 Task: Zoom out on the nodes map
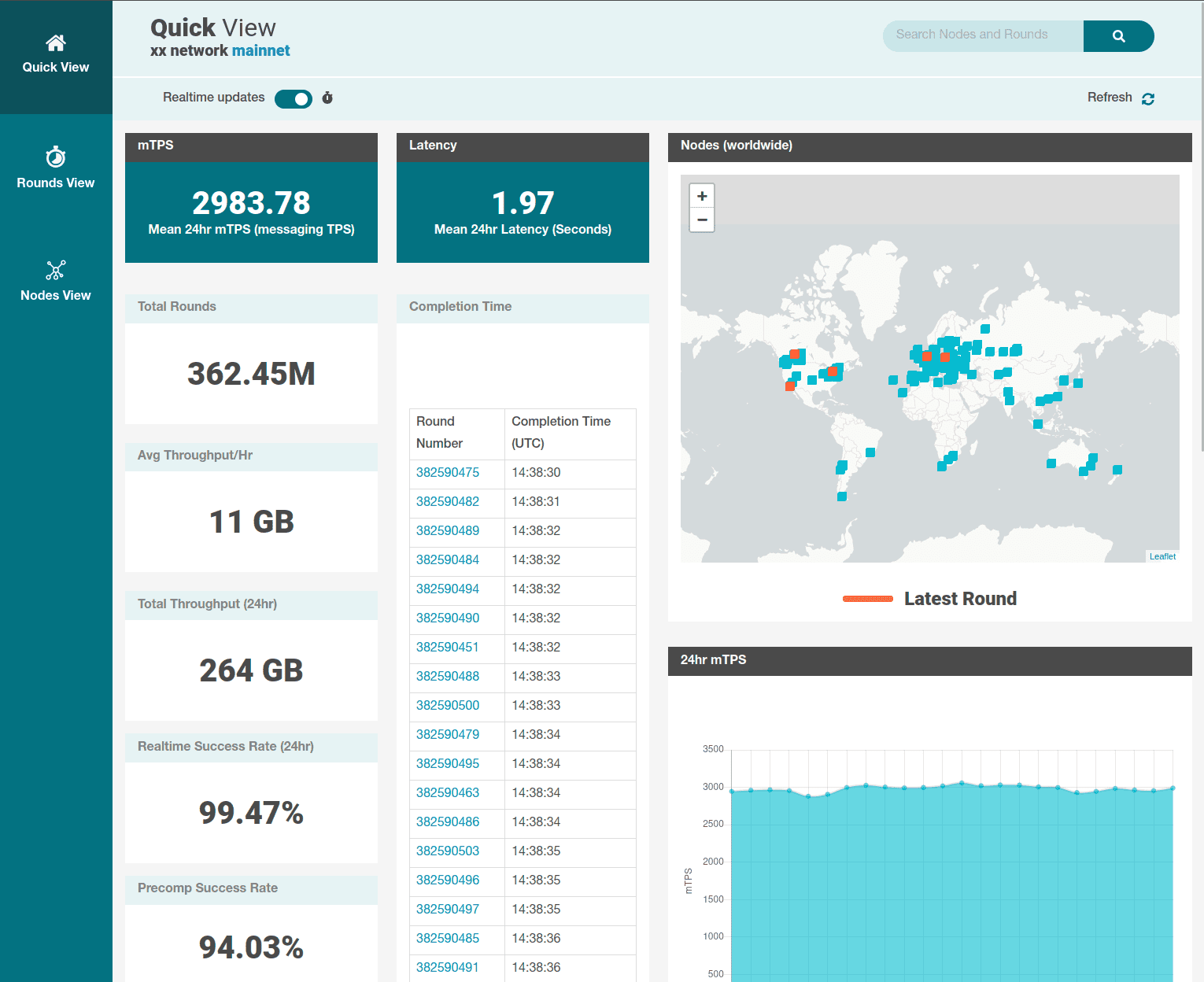(x=702, y=220)
